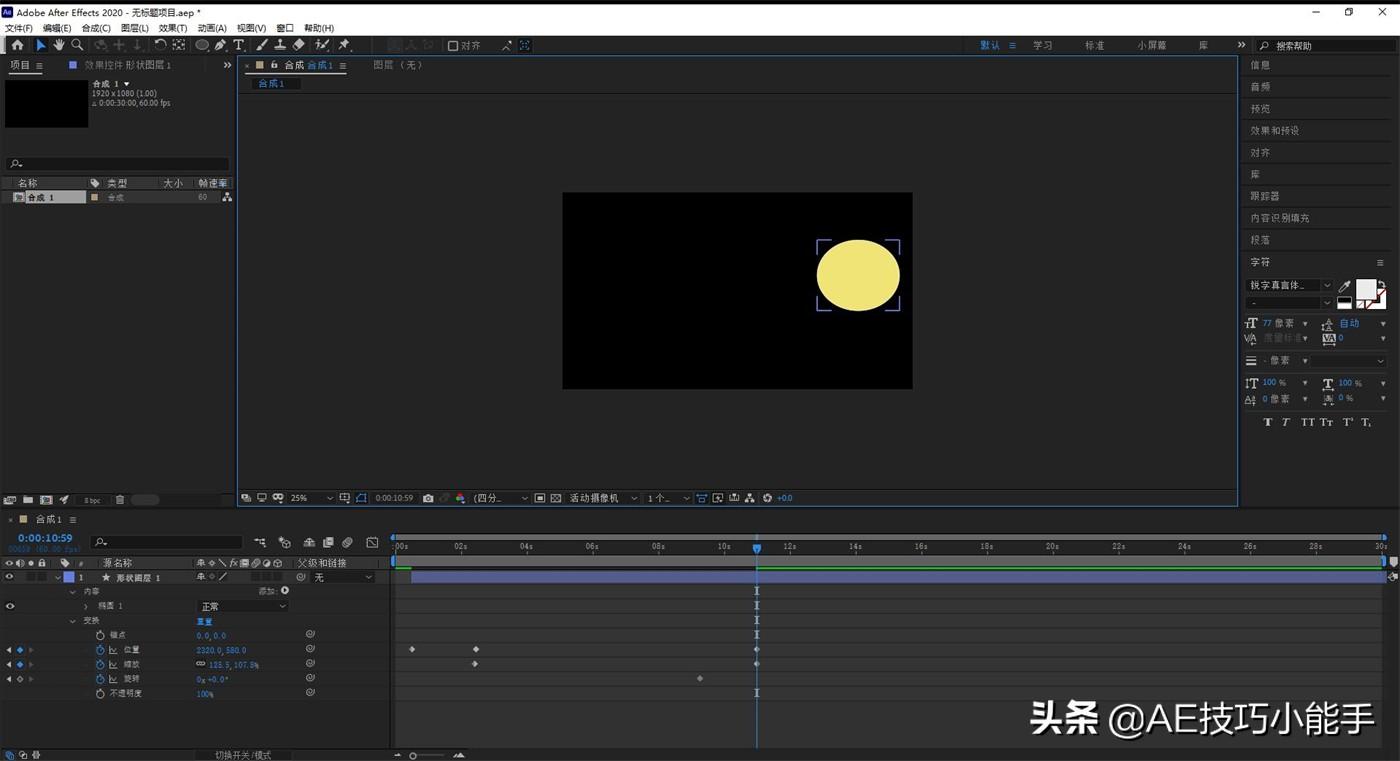Viewport: 1400px width, 761px height.
Task: Switch to the 学习 workspace
Action: [x=1043, y=46]
